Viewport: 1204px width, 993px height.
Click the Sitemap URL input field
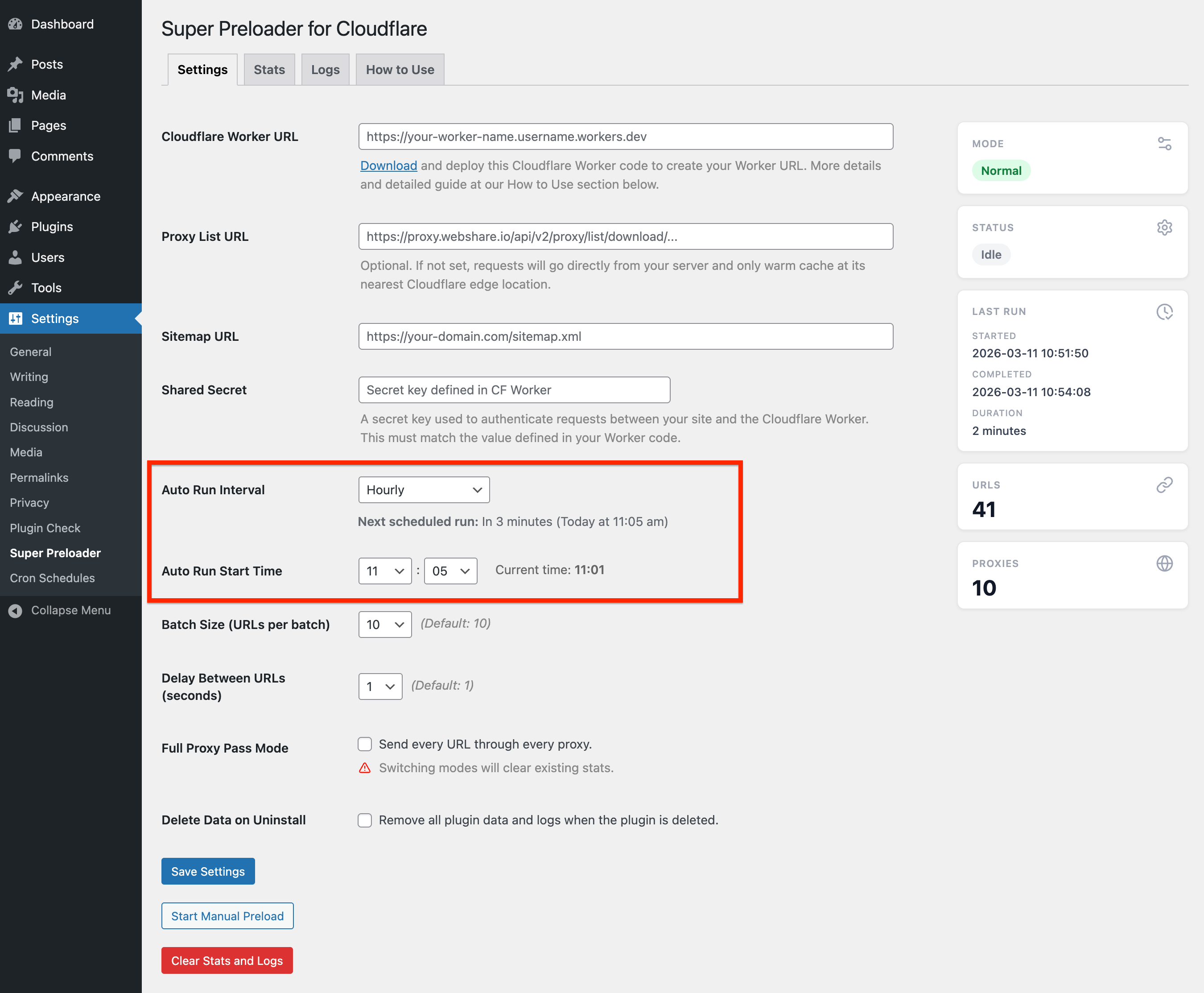click(x=625, y=336)
